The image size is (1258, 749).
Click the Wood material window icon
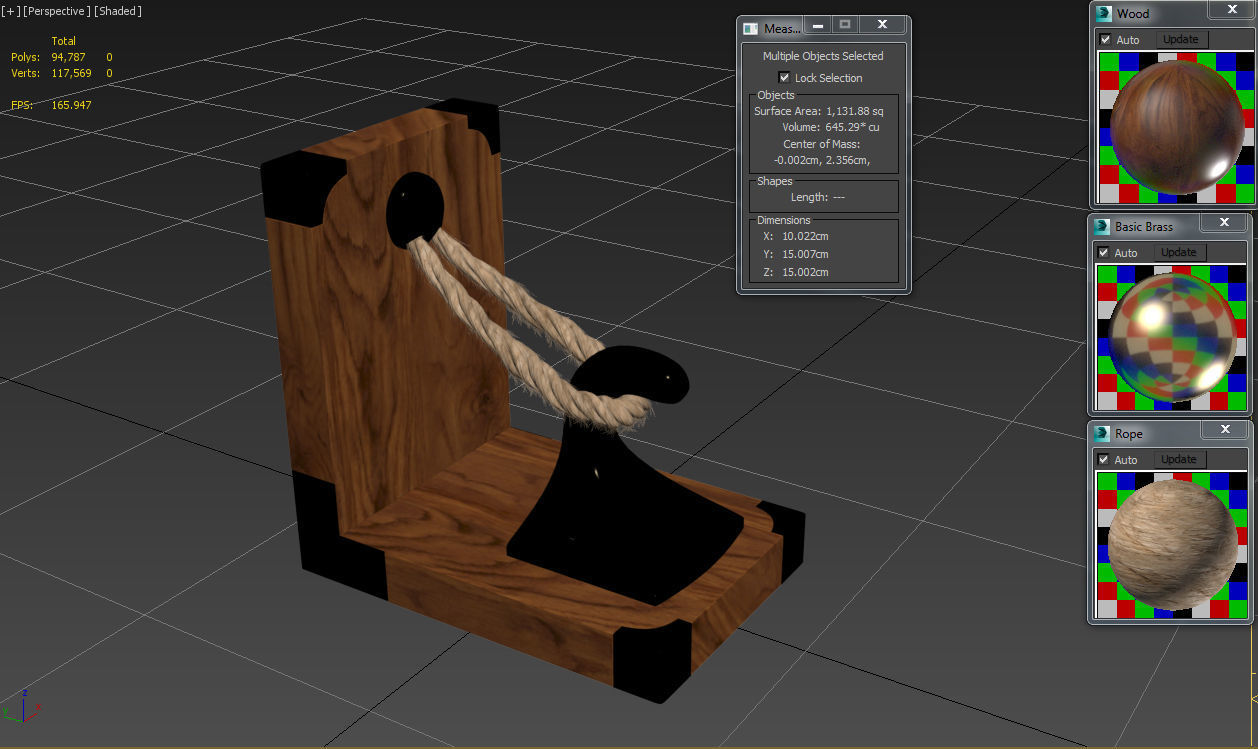[1104, 13]
